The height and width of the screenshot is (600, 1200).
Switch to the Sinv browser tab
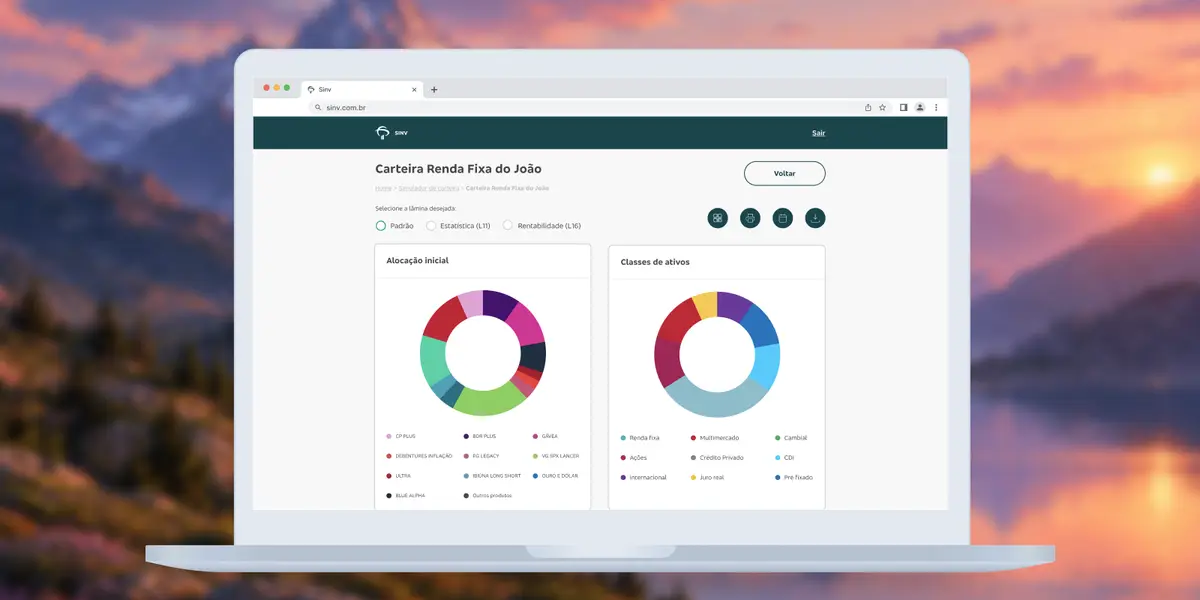pyautogui.click(x=362, y=89)
